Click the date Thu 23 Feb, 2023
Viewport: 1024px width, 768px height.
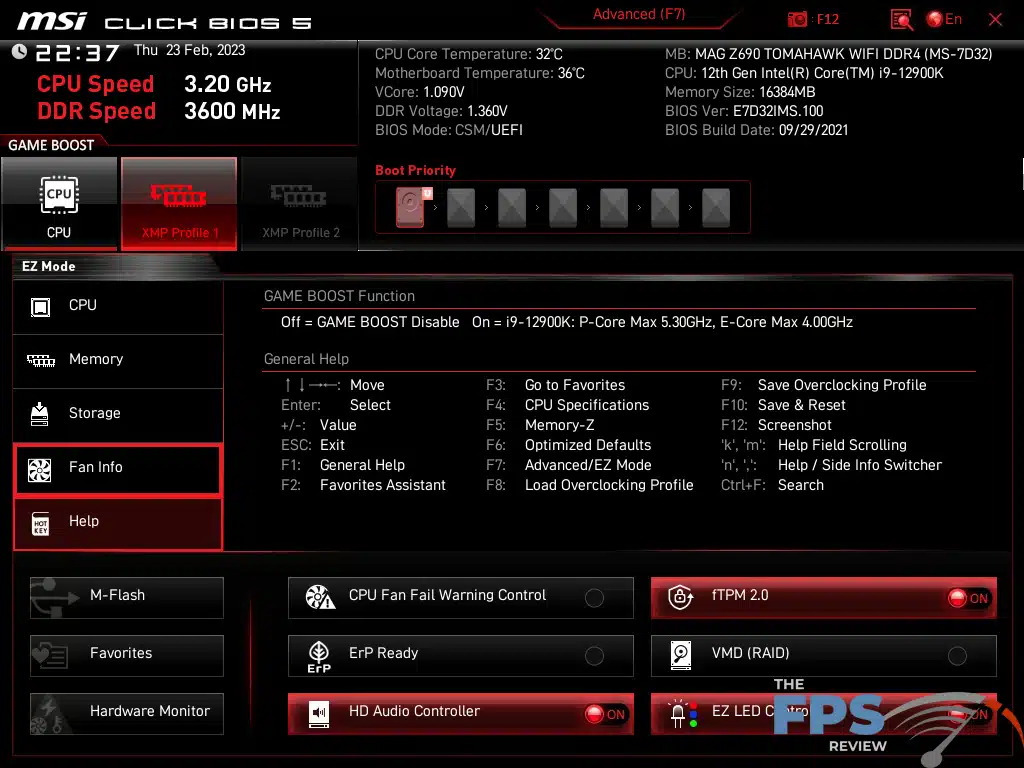coord(189,50)
